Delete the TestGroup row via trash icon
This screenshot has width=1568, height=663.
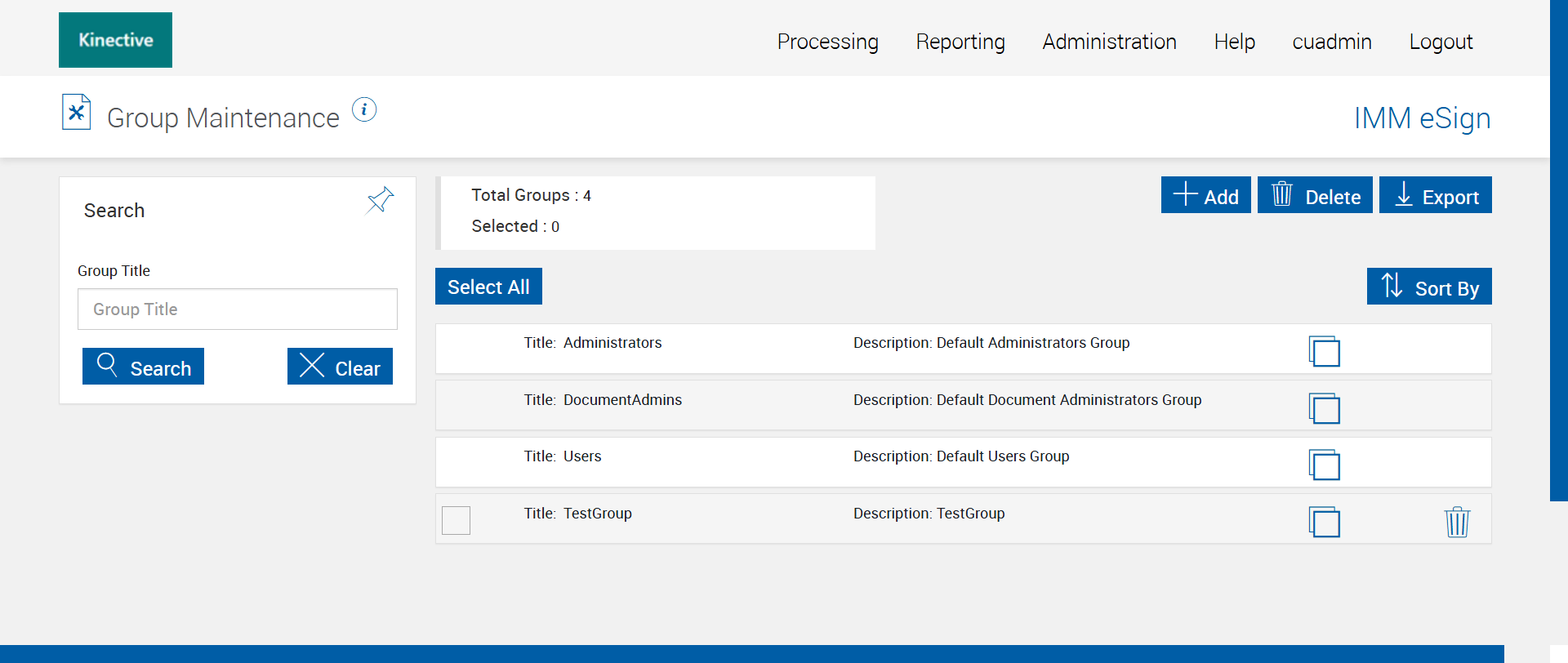(1457, 522)
